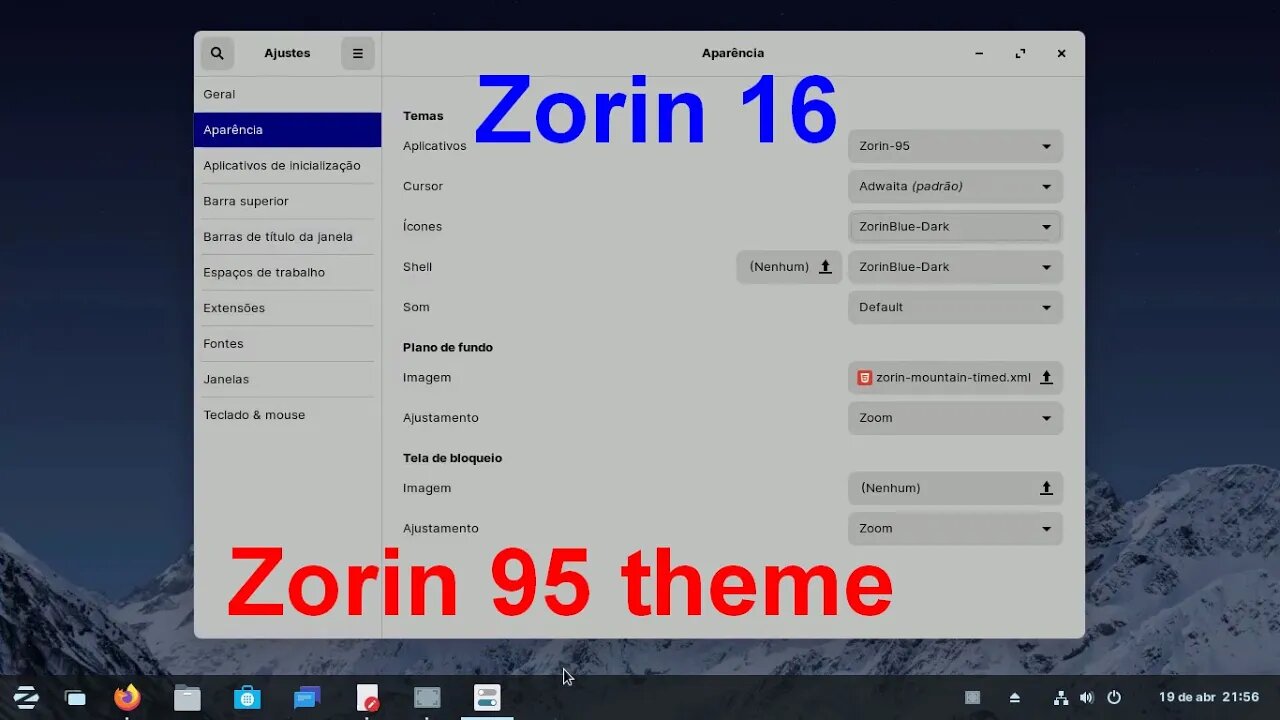Click the Shell (Nenhum) file chooser button
The width and height of the screenshot is (1280, 720).
point(789,267)
